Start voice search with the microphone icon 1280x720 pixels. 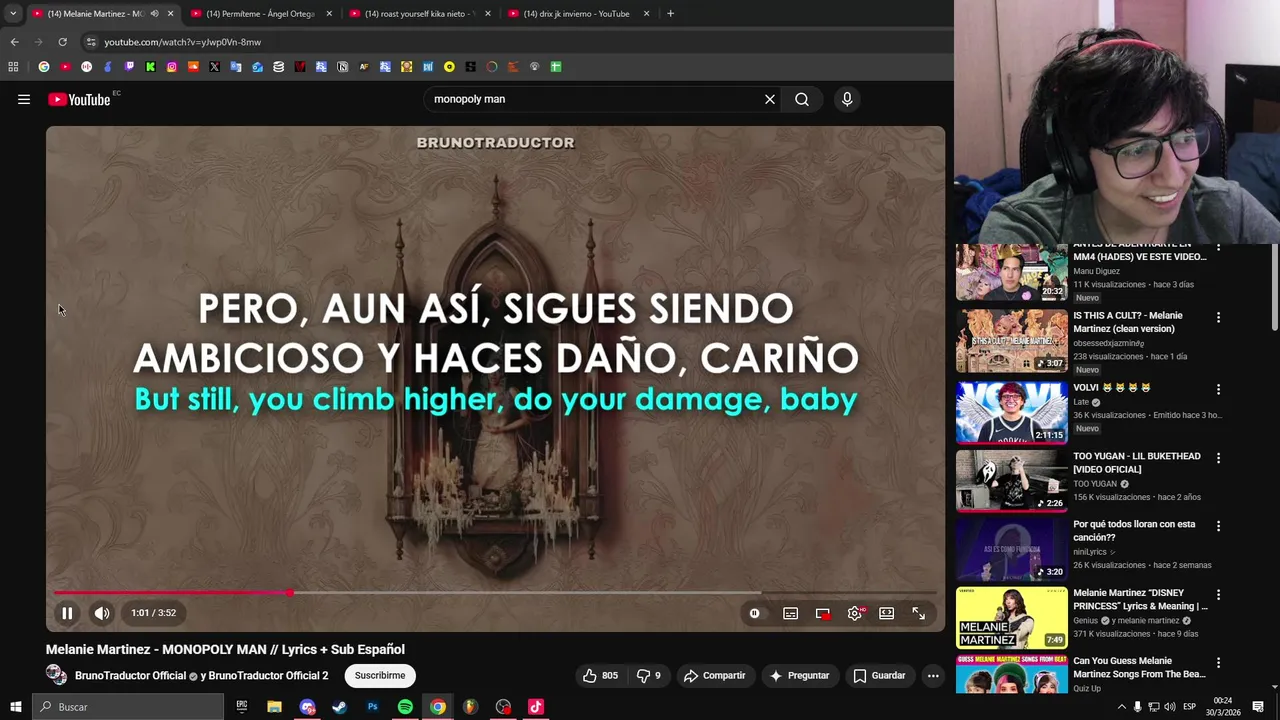coord(847,99)
